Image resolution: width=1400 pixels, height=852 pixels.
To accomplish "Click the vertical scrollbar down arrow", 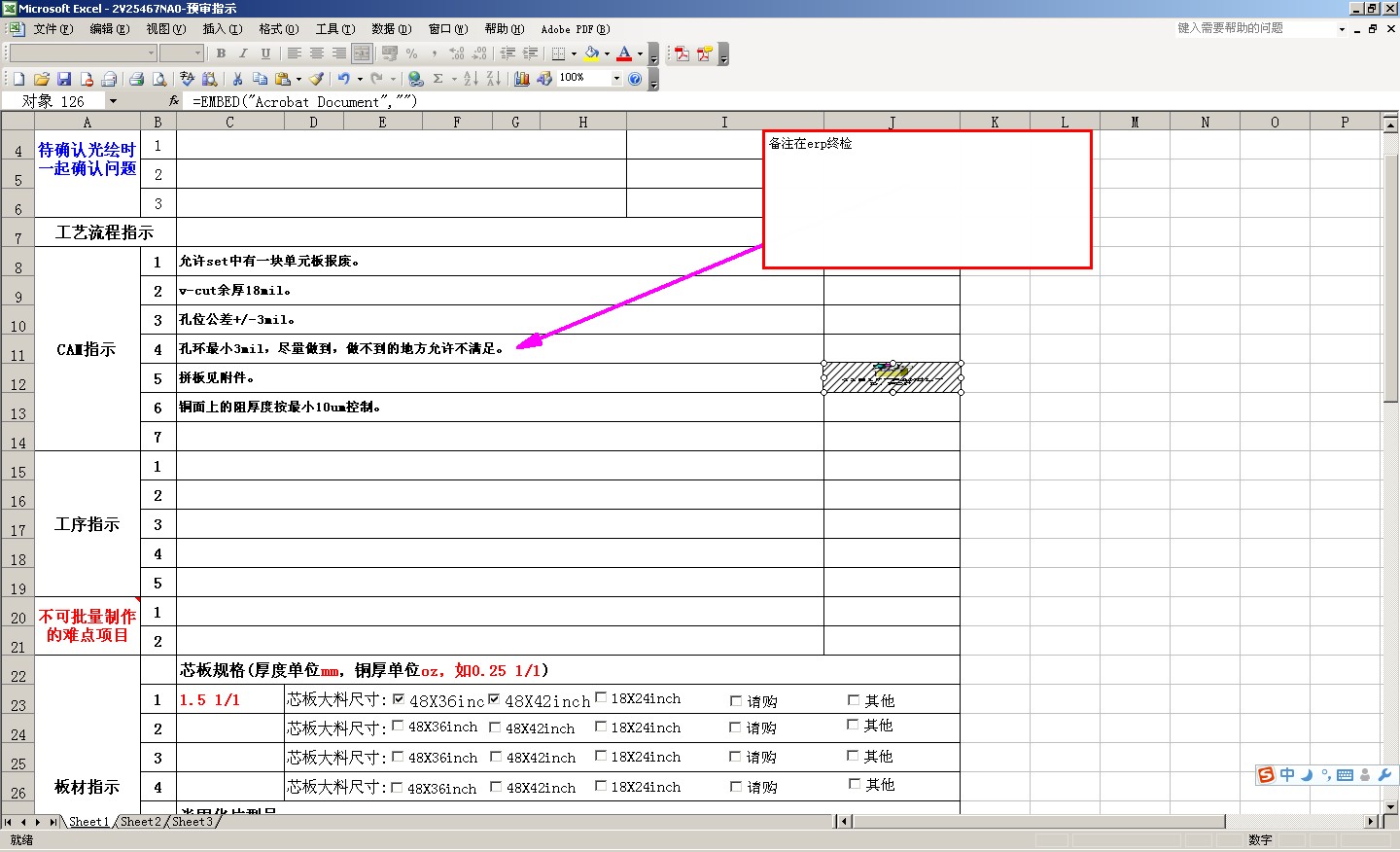I will tap(1390, 806).
